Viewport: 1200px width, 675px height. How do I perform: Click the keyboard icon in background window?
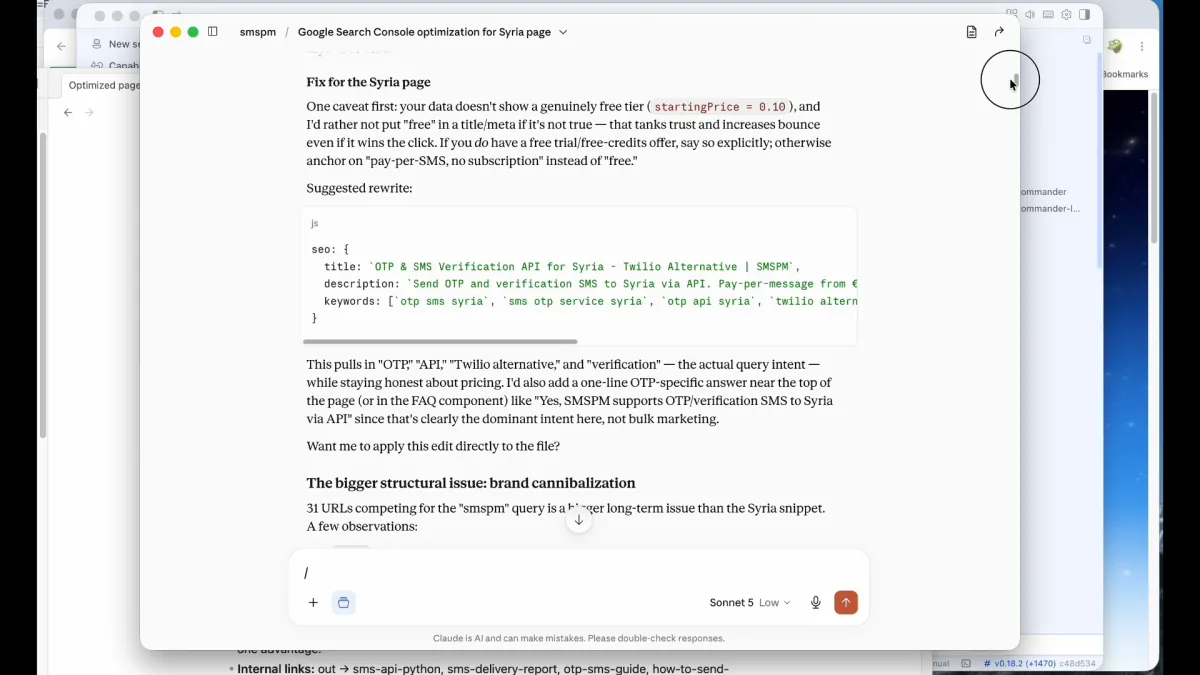pyautogui.click(x=1048, y=15)
